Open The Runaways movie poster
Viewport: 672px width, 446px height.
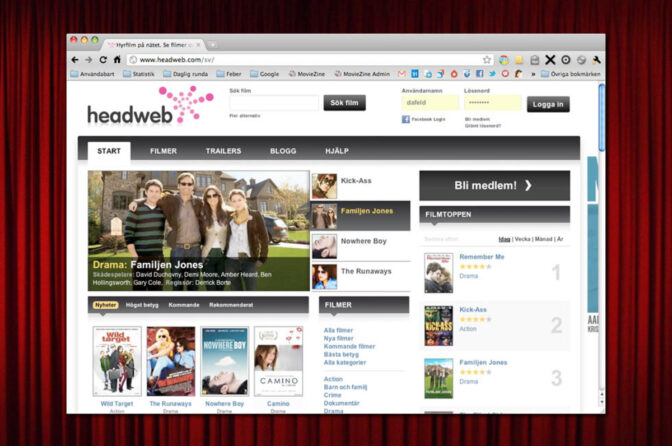[171, 361]
